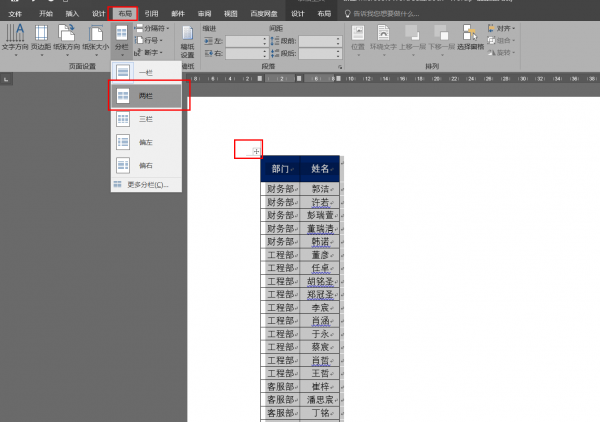The height and width of the screenshot is (422, 600).
Task: Click the 段前 spacing before field
Action: (320, 40)
